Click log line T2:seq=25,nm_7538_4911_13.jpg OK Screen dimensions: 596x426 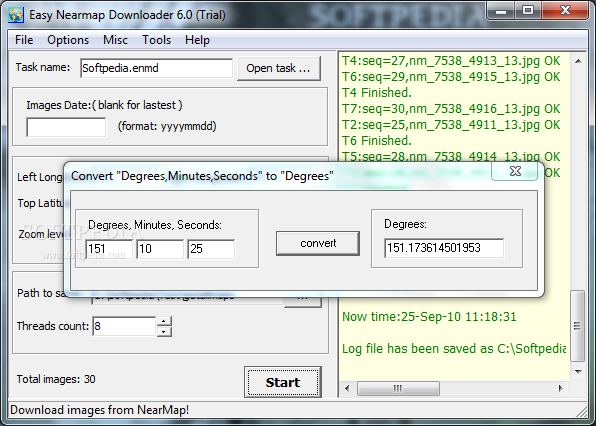tap(451, 125)
